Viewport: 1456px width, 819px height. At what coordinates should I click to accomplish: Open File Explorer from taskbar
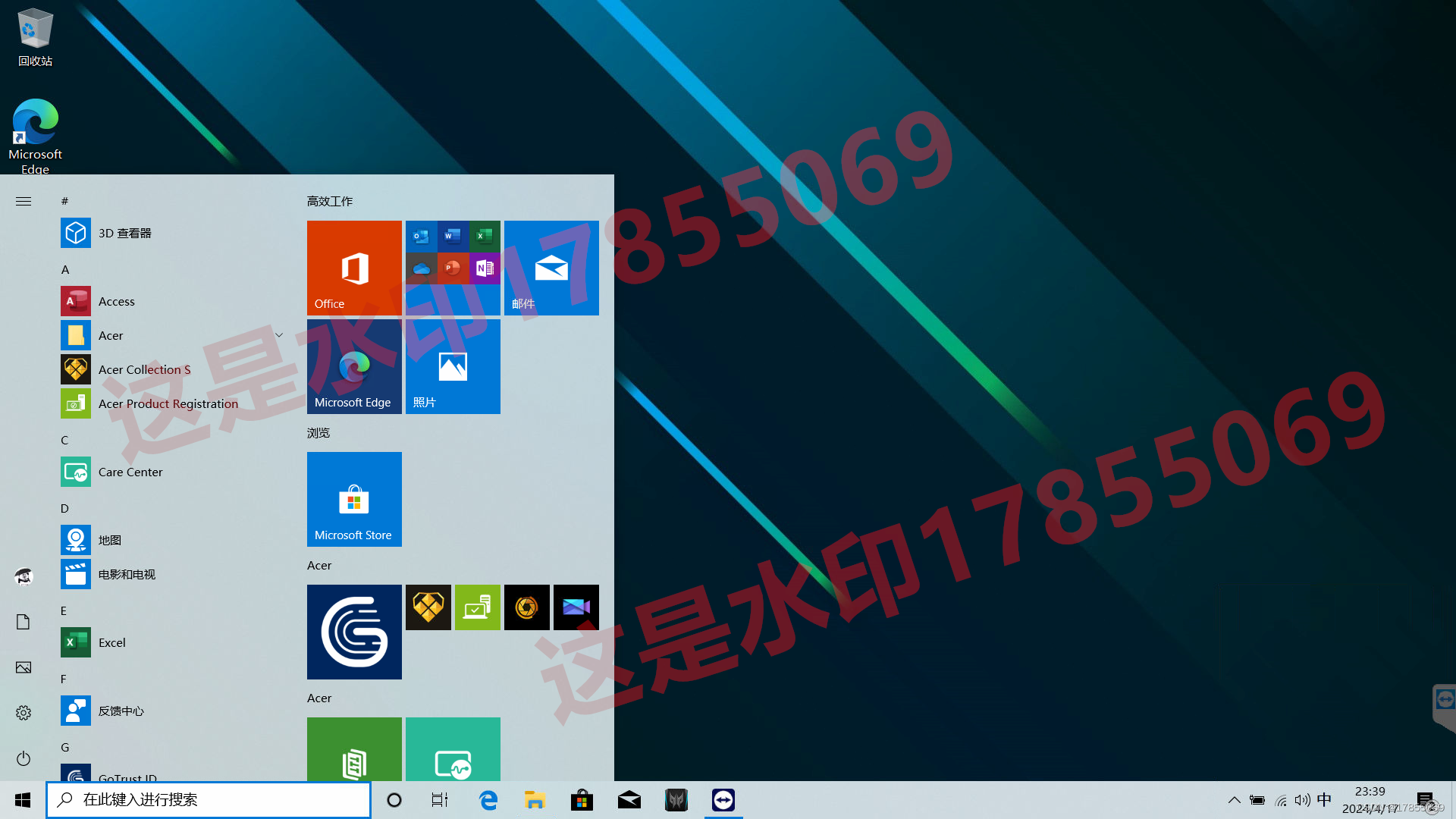point(535,800)
